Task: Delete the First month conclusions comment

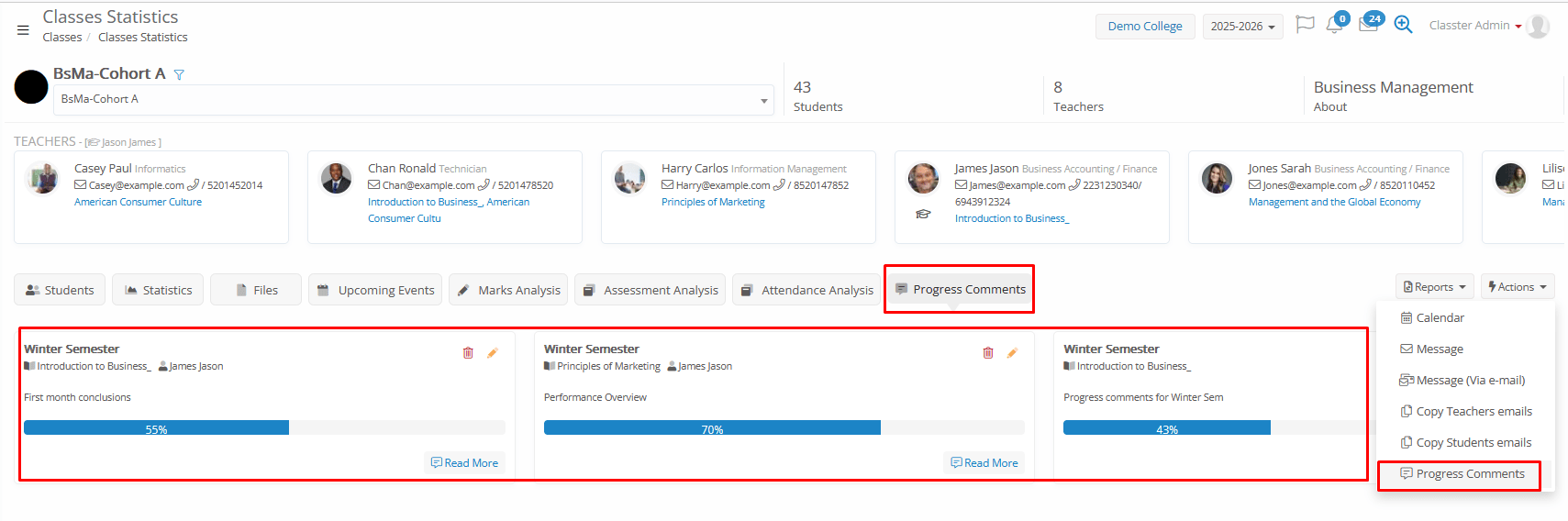Action: click(x=468, y=353)
